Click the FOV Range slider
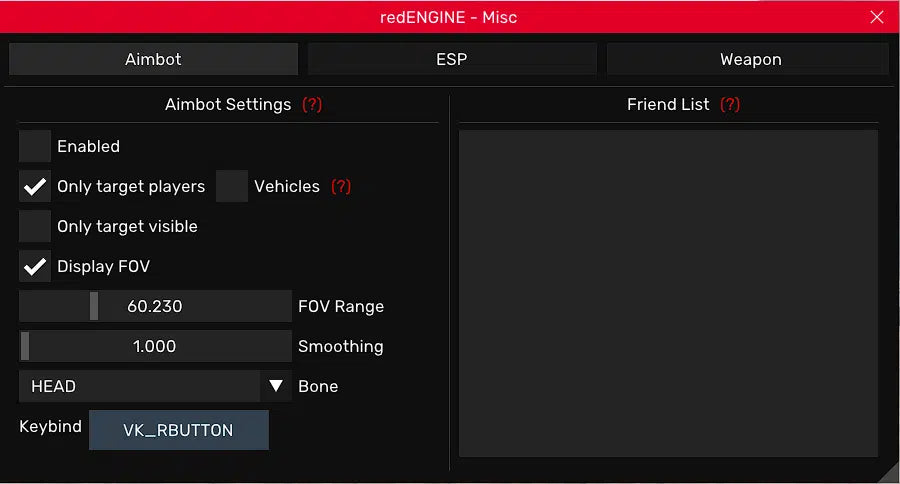900x484 pixels. click(x=155, y=306)
